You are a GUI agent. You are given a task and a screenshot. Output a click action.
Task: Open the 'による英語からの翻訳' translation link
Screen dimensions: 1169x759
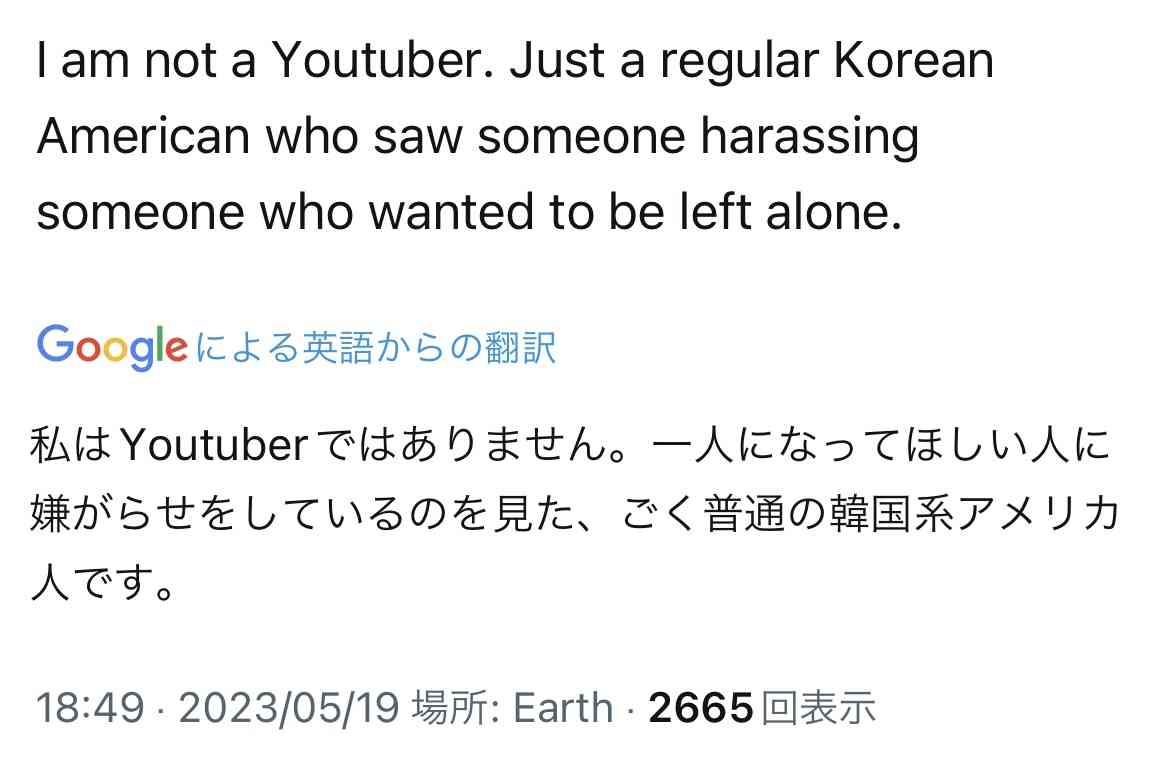pos(375,347)
